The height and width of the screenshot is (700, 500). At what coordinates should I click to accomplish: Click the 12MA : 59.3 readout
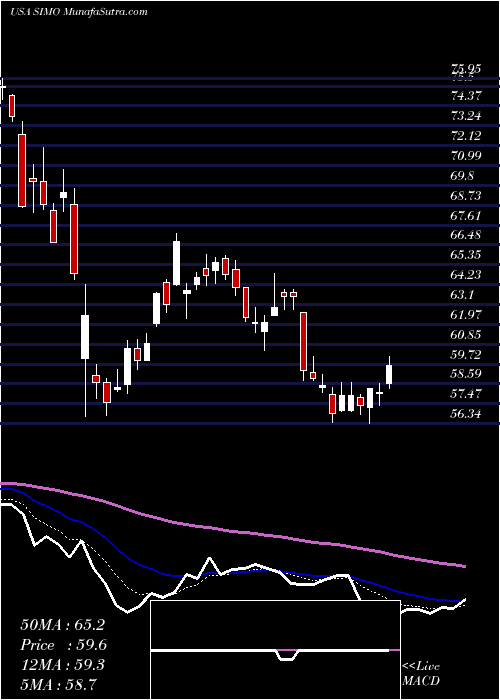[x=62, y=665]
